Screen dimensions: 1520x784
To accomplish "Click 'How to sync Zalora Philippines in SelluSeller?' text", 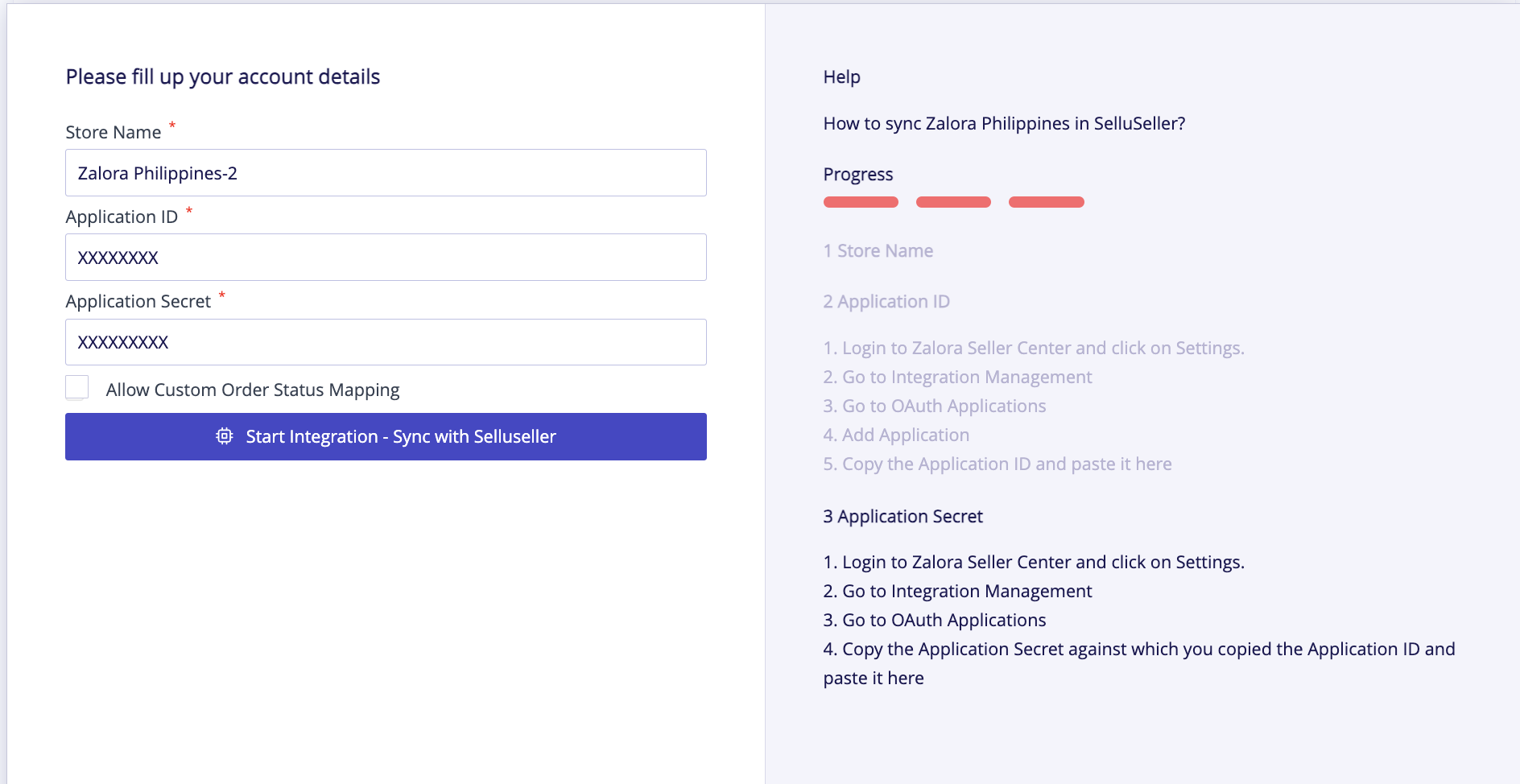I will [1004, 124].
